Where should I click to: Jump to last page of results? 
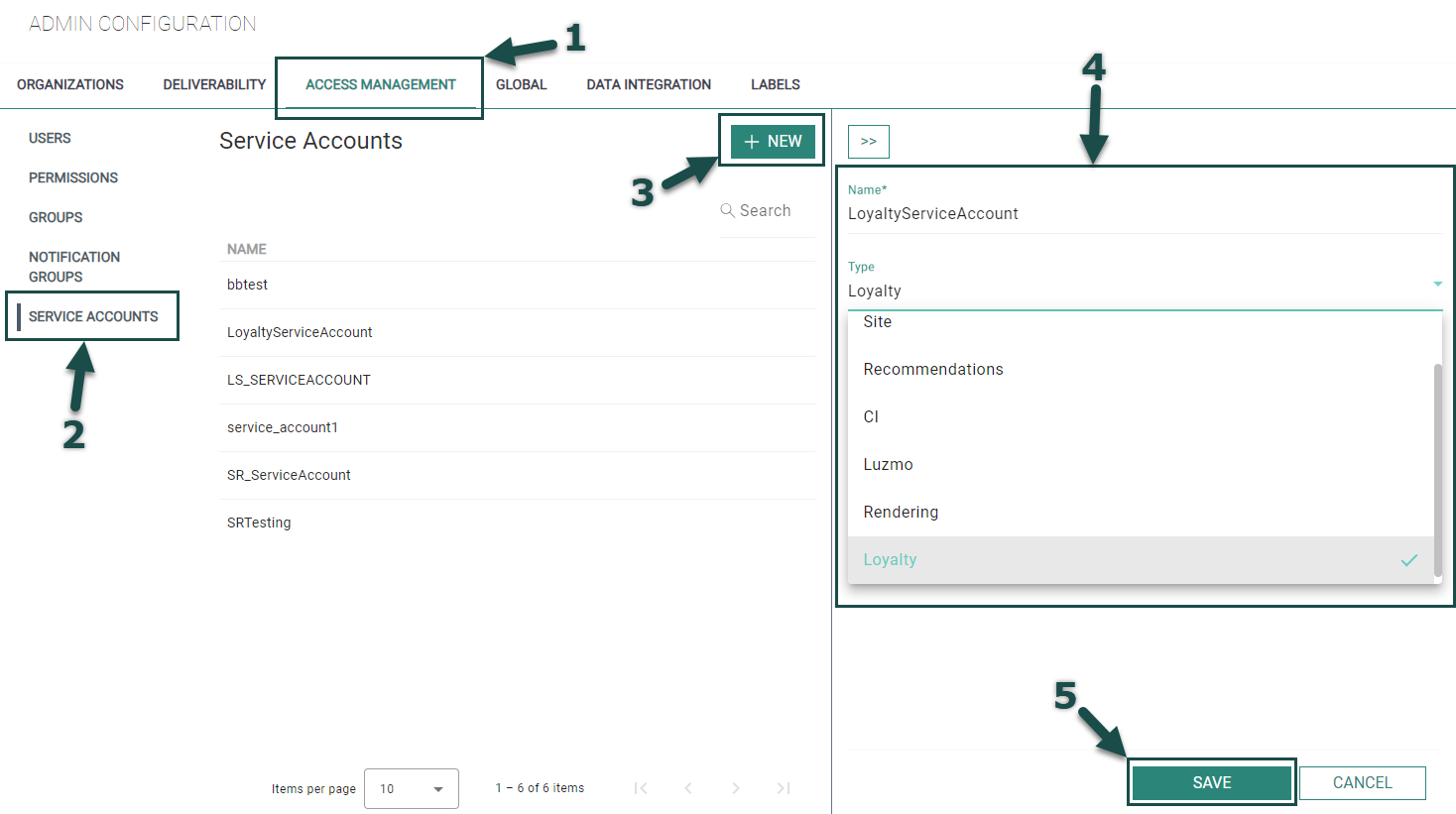click(x=783, y=788)
